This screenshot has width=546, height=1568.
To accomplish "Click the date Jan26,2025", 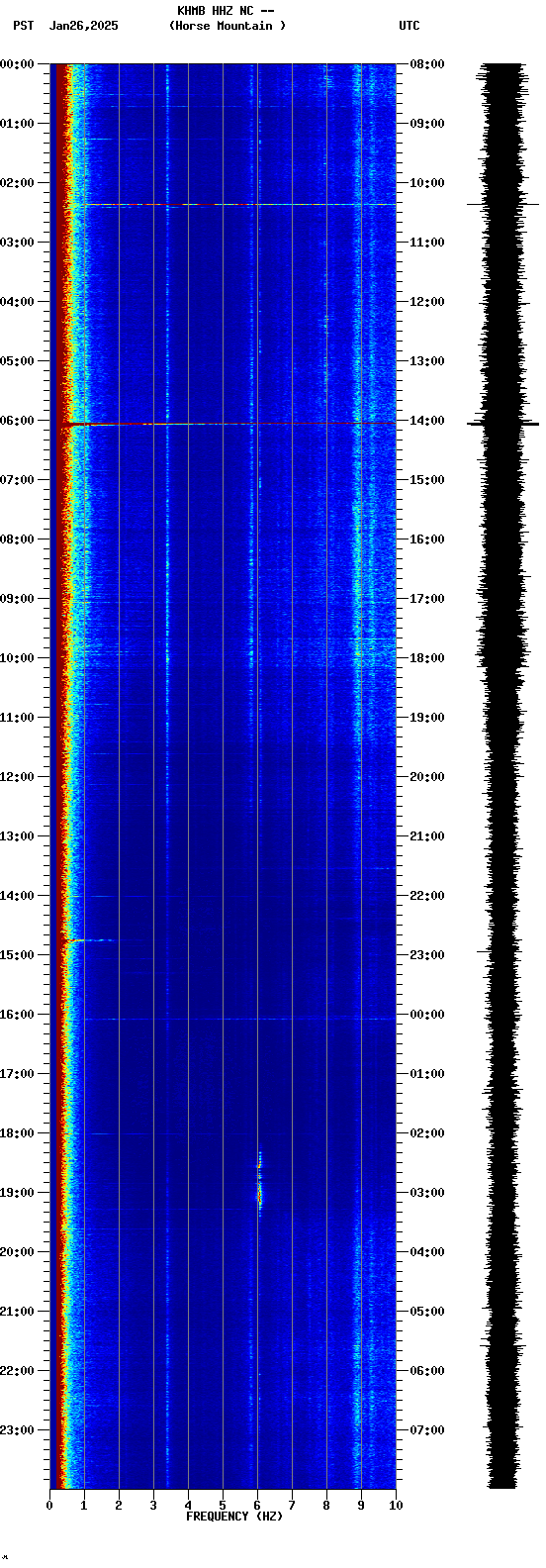I will click(84, 26).
